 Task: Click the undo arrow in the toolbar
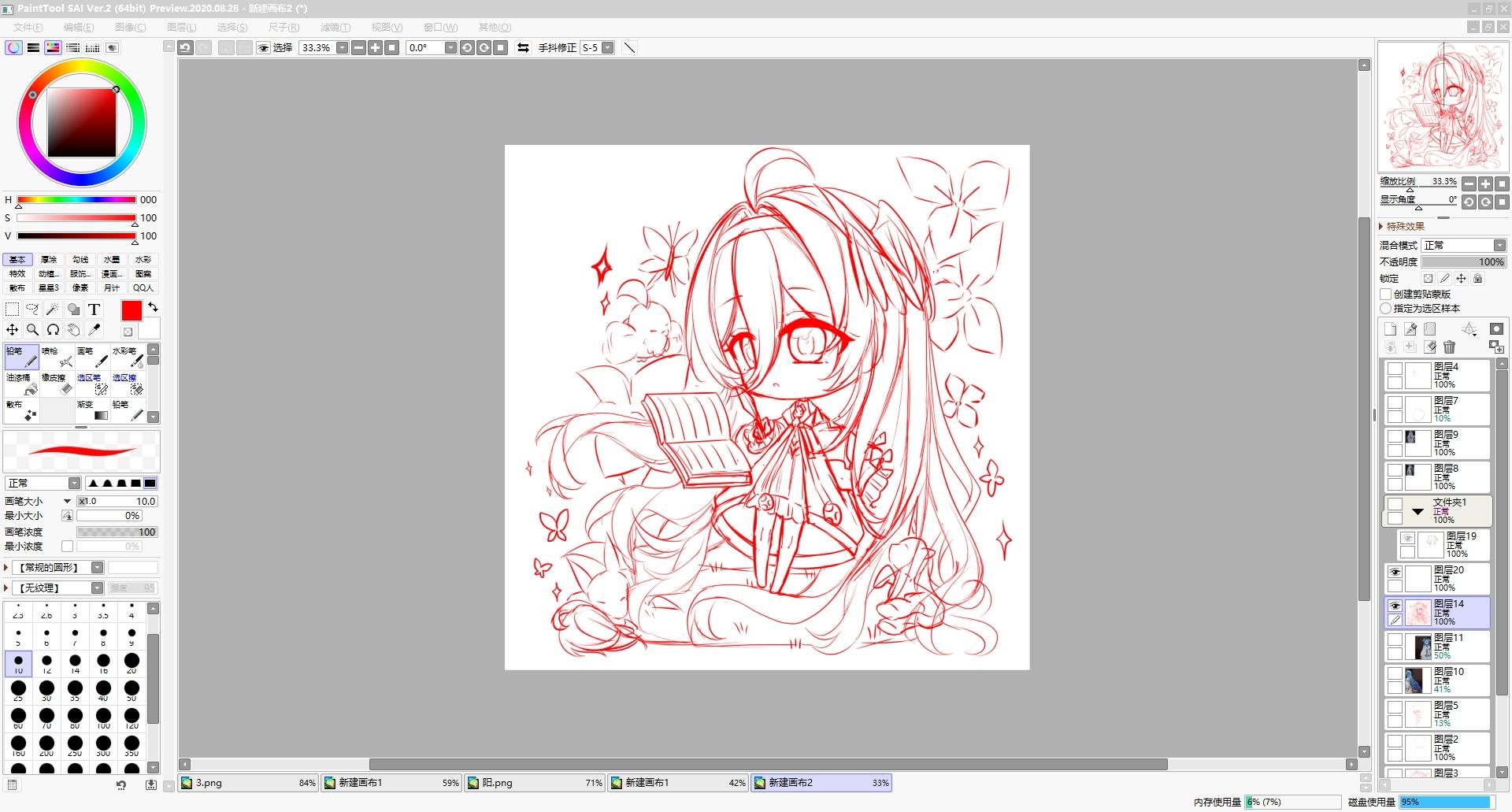click(x=185, y=48)
